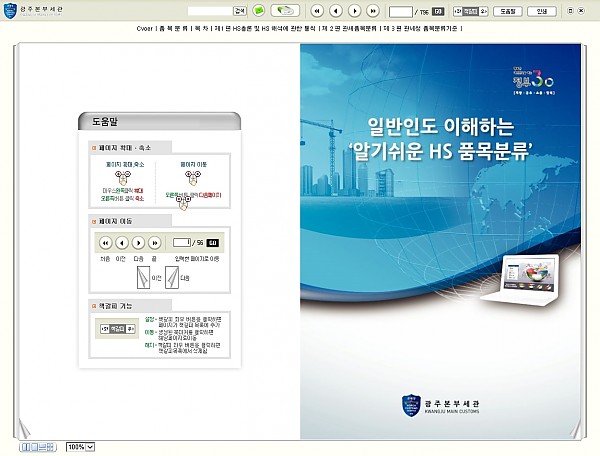
Task: Open the 제2편 관세품목분류 section link
Action: [x=343, y=29]
